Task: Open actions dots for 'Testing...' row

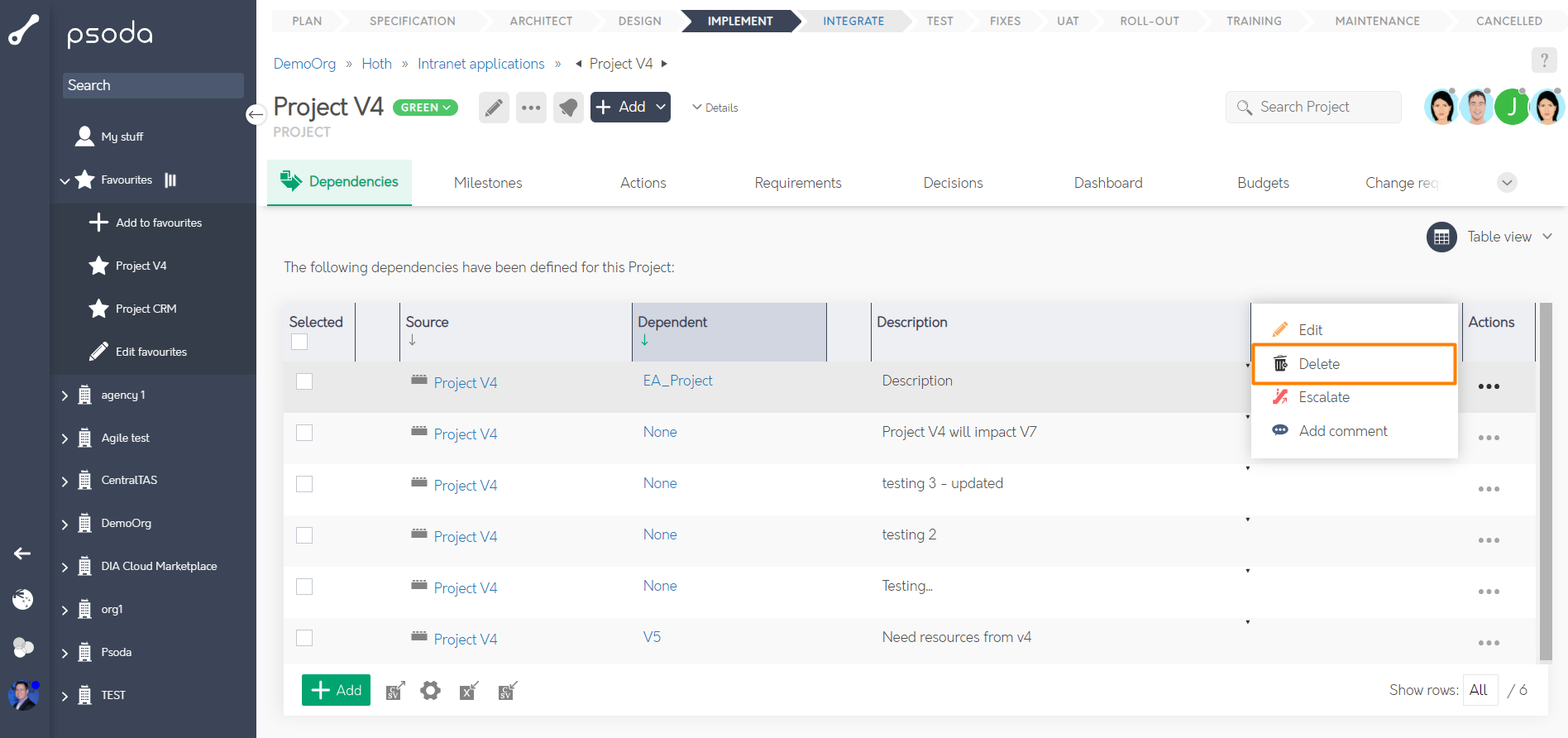Action: pos(1489,592)
